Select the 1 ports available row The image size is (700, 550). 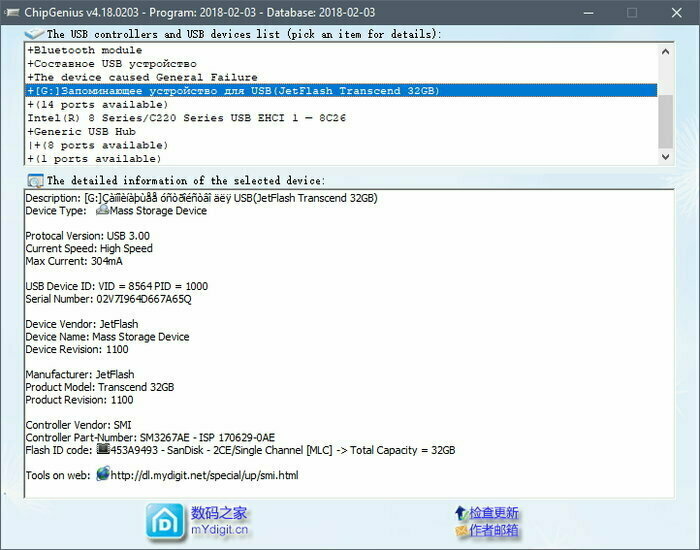pyautogui.click(x=341, y=158)
